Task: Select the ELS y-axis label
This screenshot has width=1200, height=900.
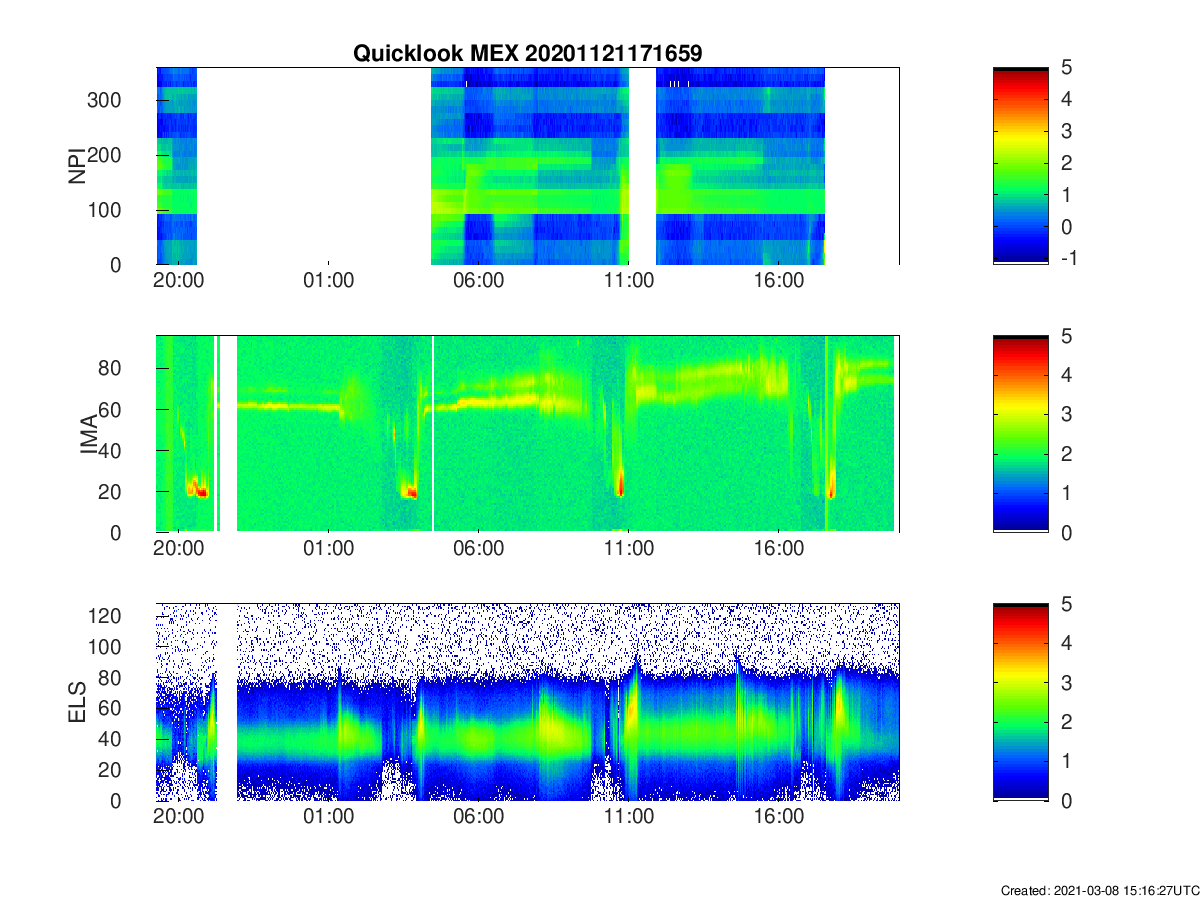Action: [x=76, y=702]
